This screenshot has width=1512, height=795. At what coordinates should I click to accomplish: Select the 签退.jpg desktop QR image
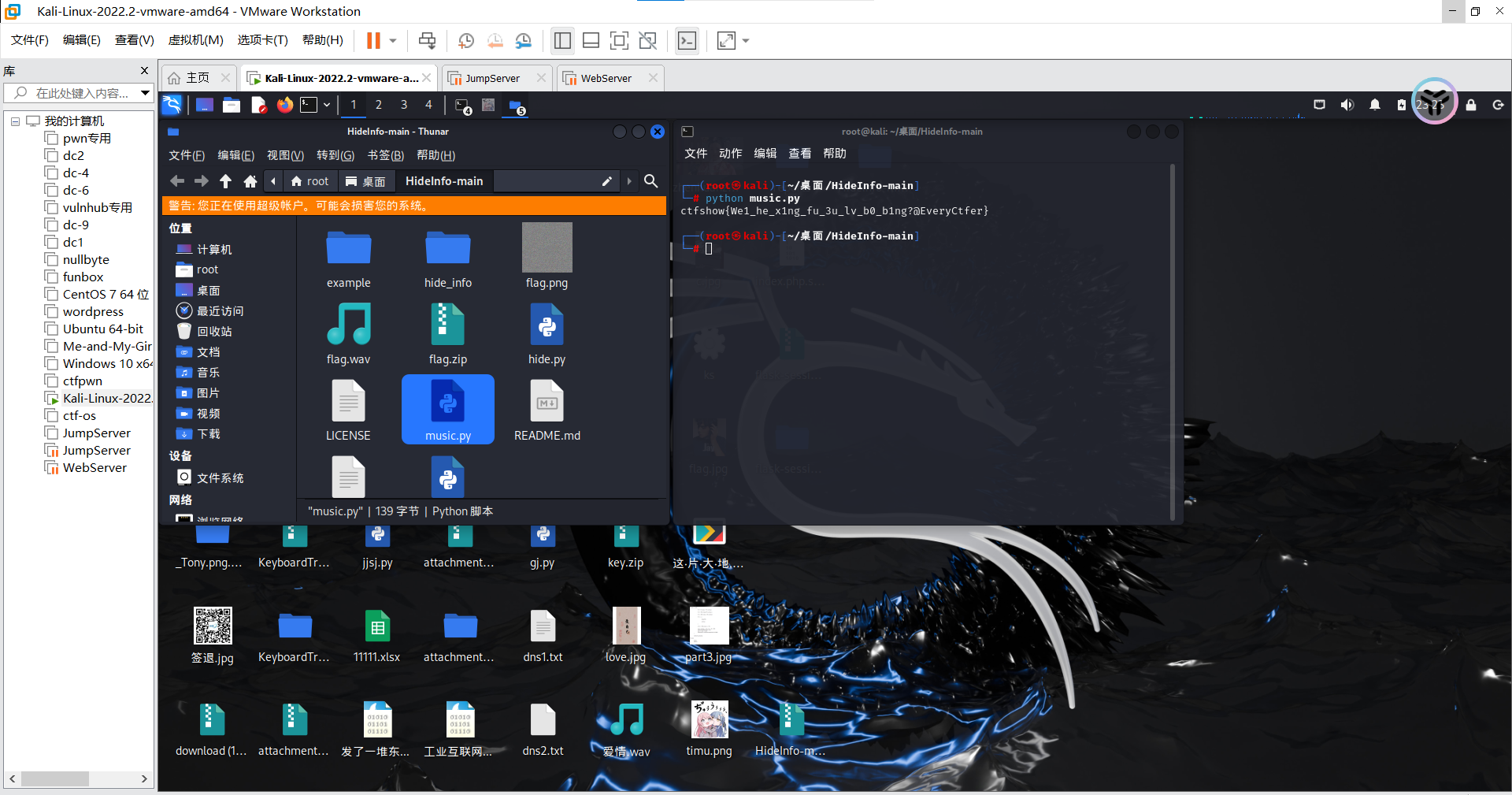point(213,635)
